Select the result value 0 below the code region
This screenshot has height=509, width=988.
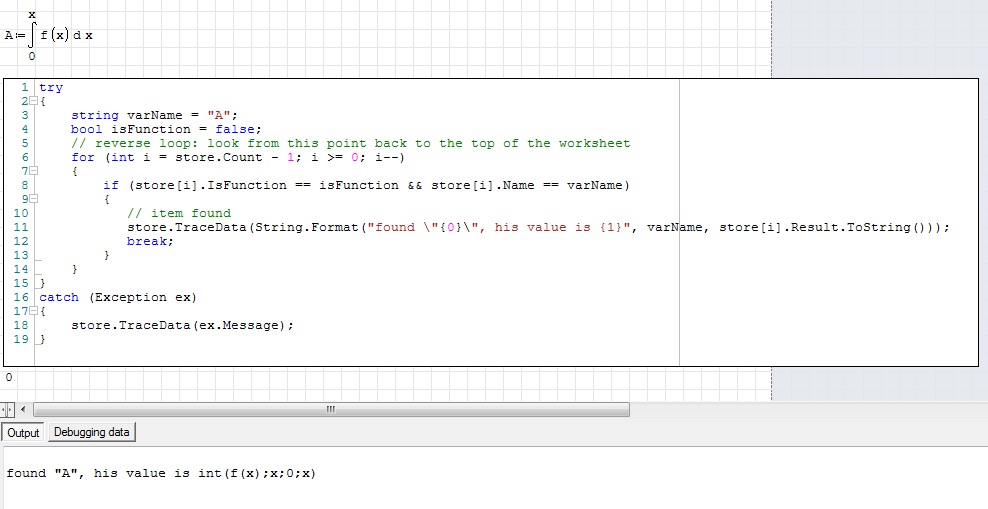coord(9,378)
